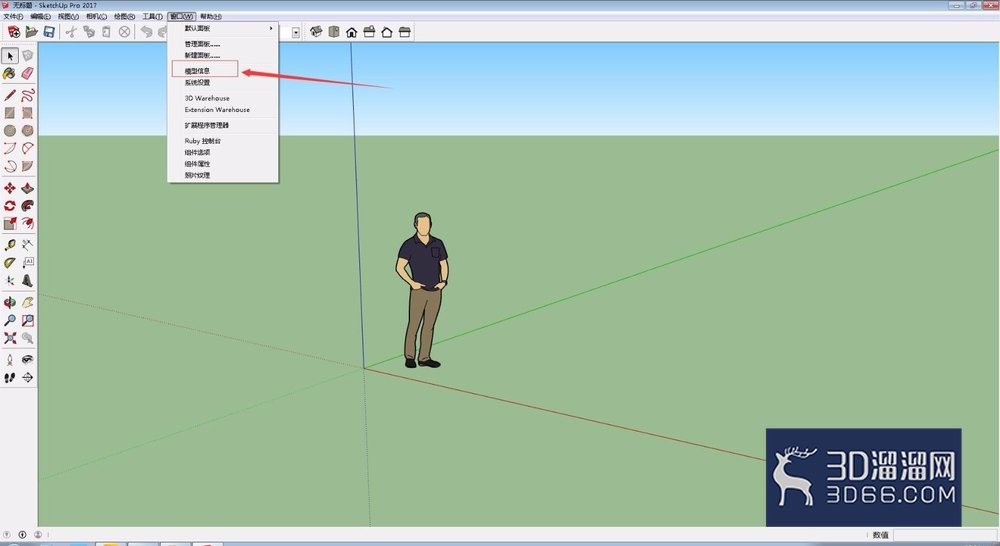Select the Orbit tool
The width and height of the screenshot is (1000, 546).
click(10, 302)
